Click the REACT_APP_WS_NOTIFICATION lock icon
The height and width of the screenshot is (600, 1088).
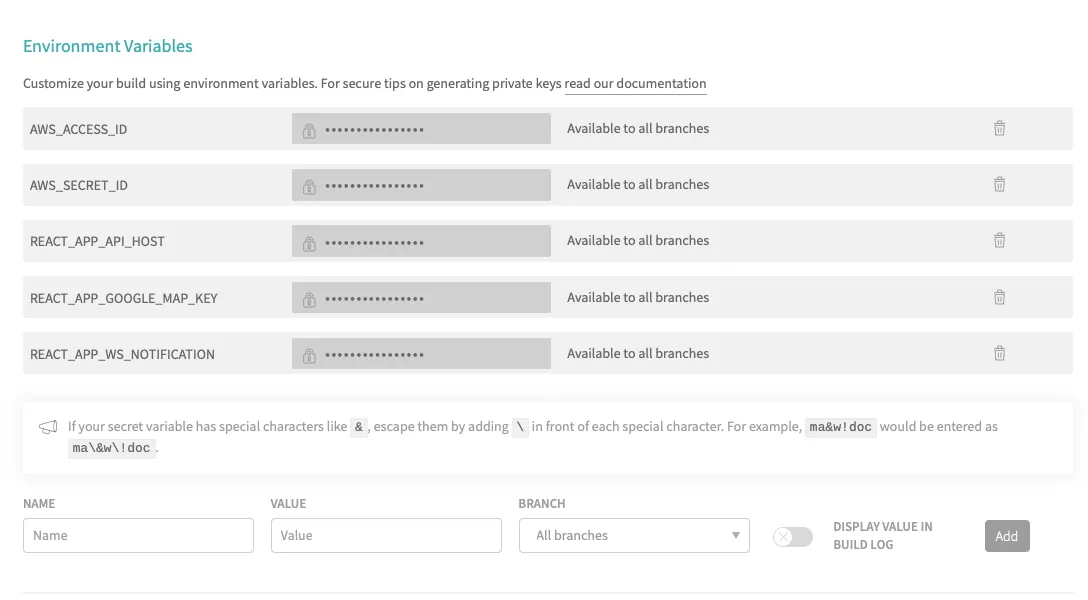pos(308,353)
